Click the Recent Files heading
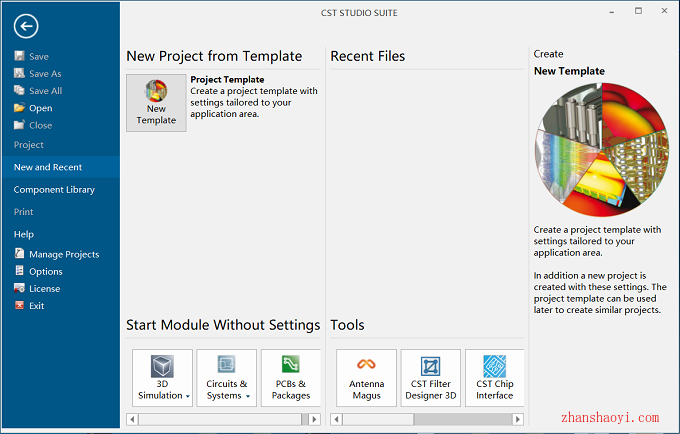This screenshot has height=434, width=680. click(368, 56)
